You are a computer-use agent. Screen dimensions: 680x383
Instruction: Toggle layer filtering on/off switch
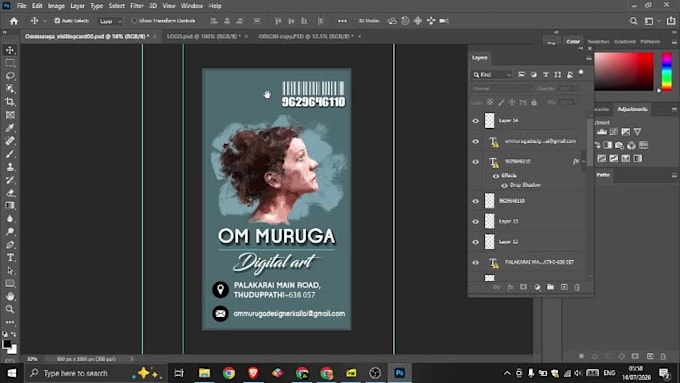coord(581,73)
